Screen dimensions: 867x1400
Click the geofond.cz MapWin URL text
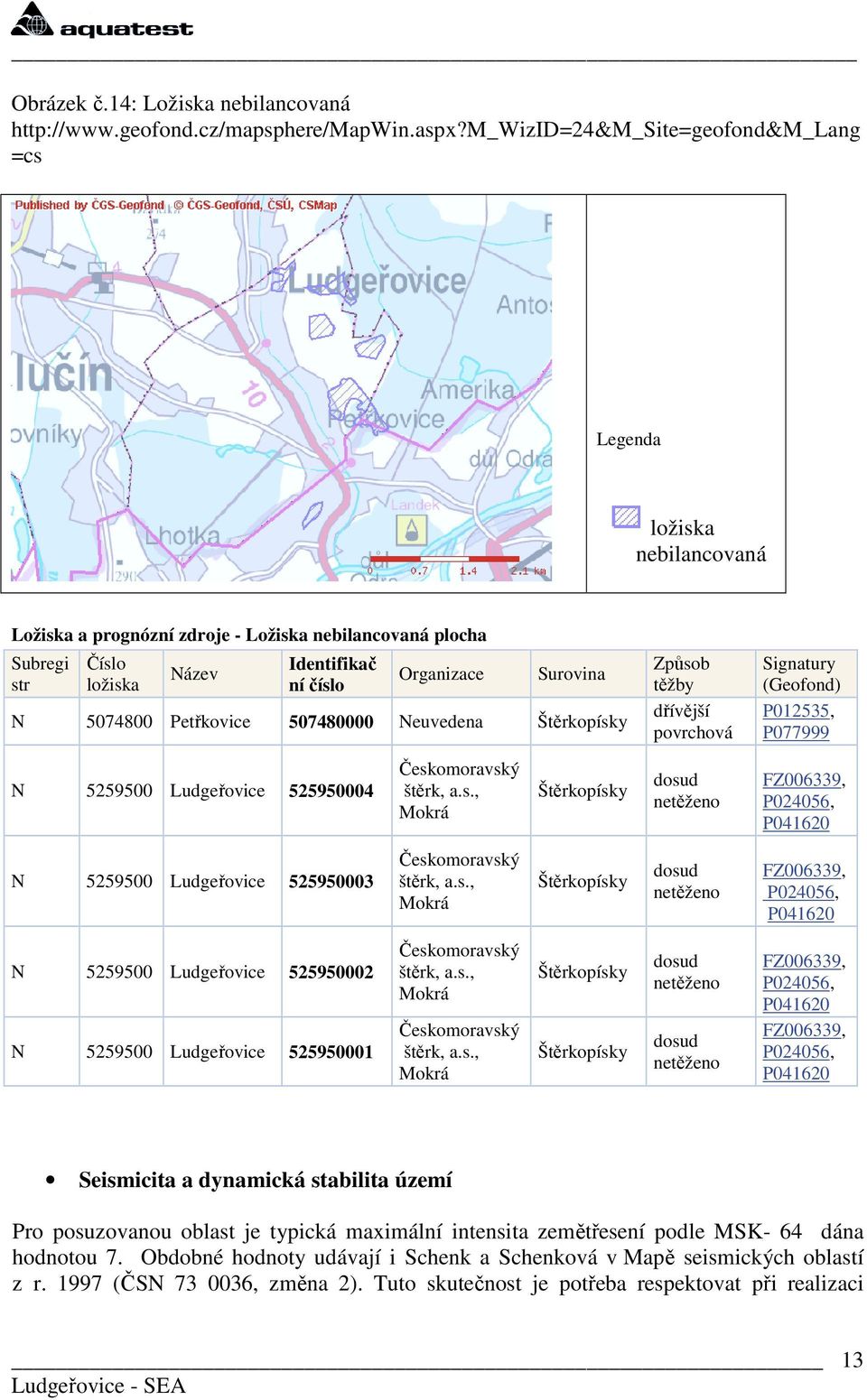pos(435,143)
